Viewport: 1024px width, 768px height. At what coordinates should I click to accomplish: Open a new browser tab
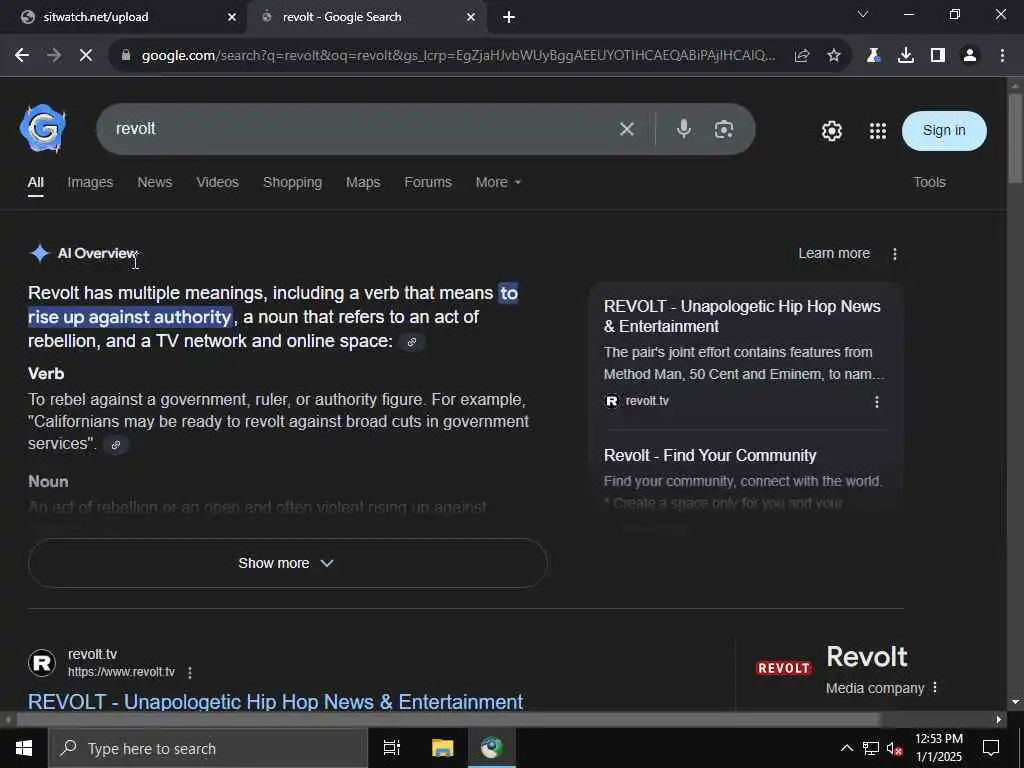pyautogui.click(x=509, y=17)
